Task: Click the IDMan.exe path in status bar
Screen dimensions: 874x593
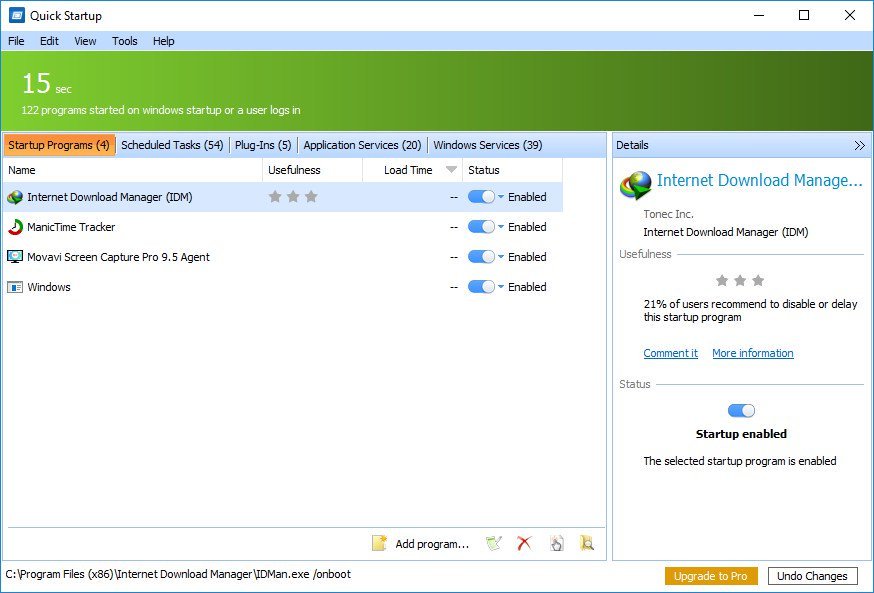Action: (x=178, y=574)
